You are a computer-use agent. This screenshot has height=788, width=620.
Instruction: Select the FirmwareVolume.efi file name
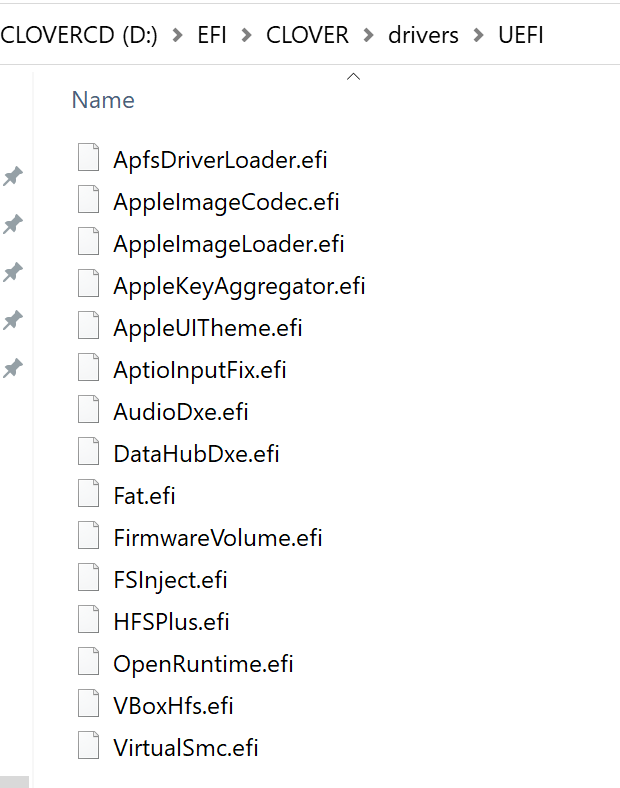[x=218, y=538]
